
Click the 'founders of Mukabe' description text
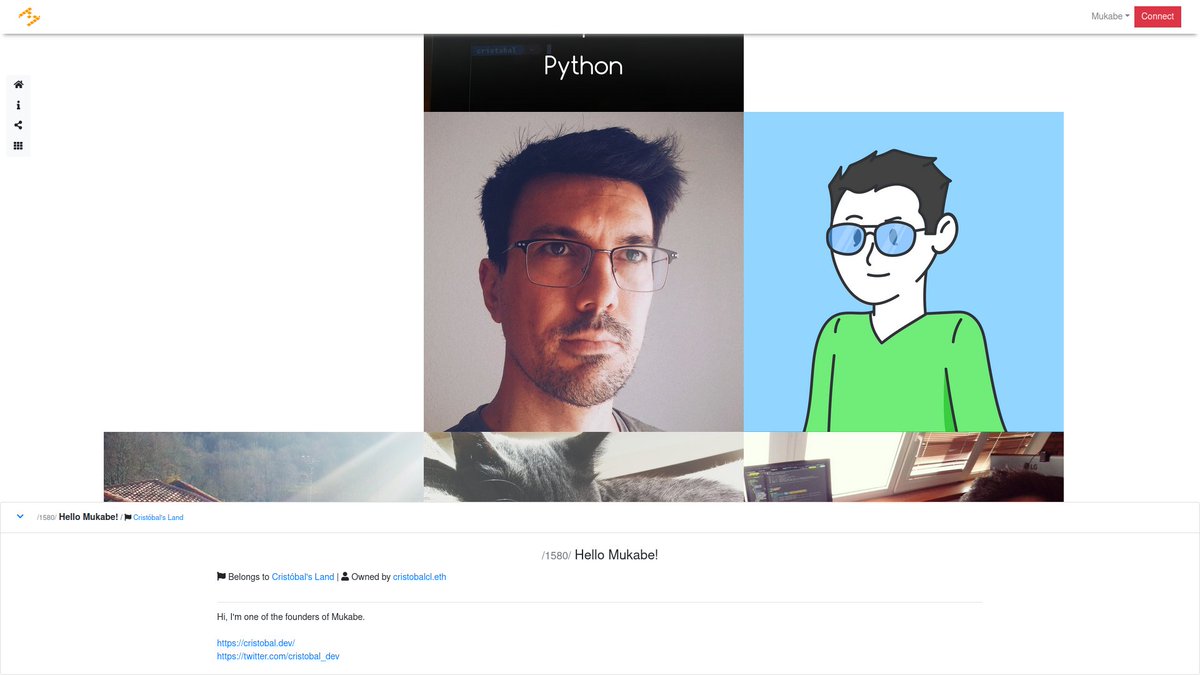tap(291, 617)
